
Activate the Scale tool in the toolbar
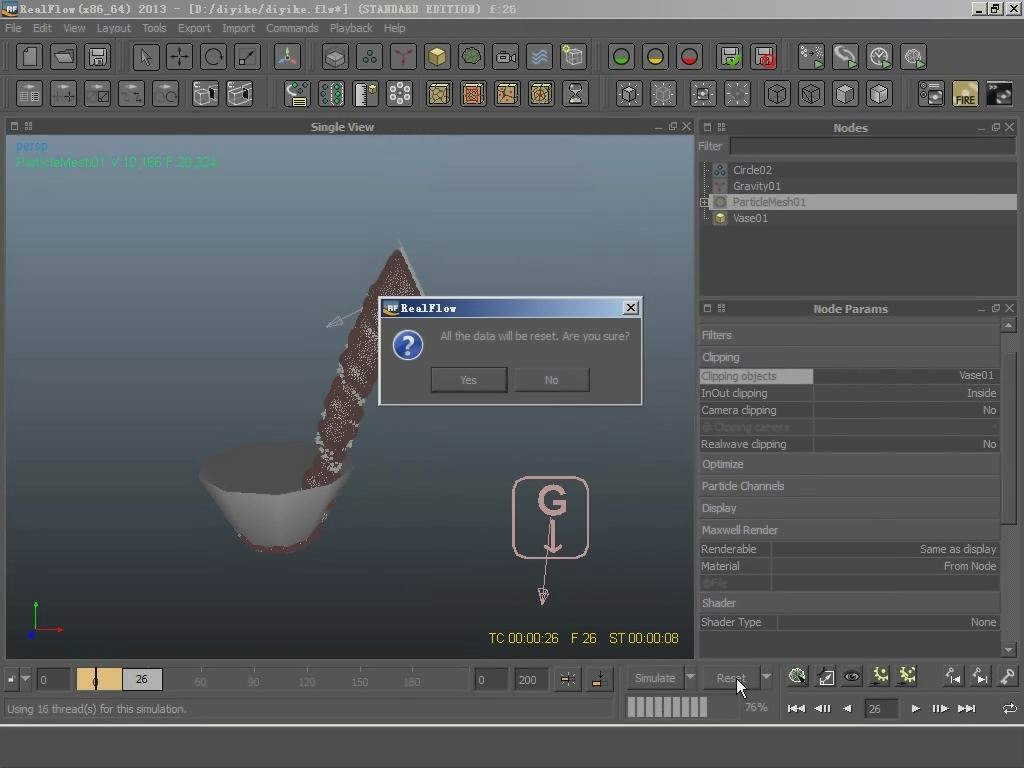coord(248,57)
